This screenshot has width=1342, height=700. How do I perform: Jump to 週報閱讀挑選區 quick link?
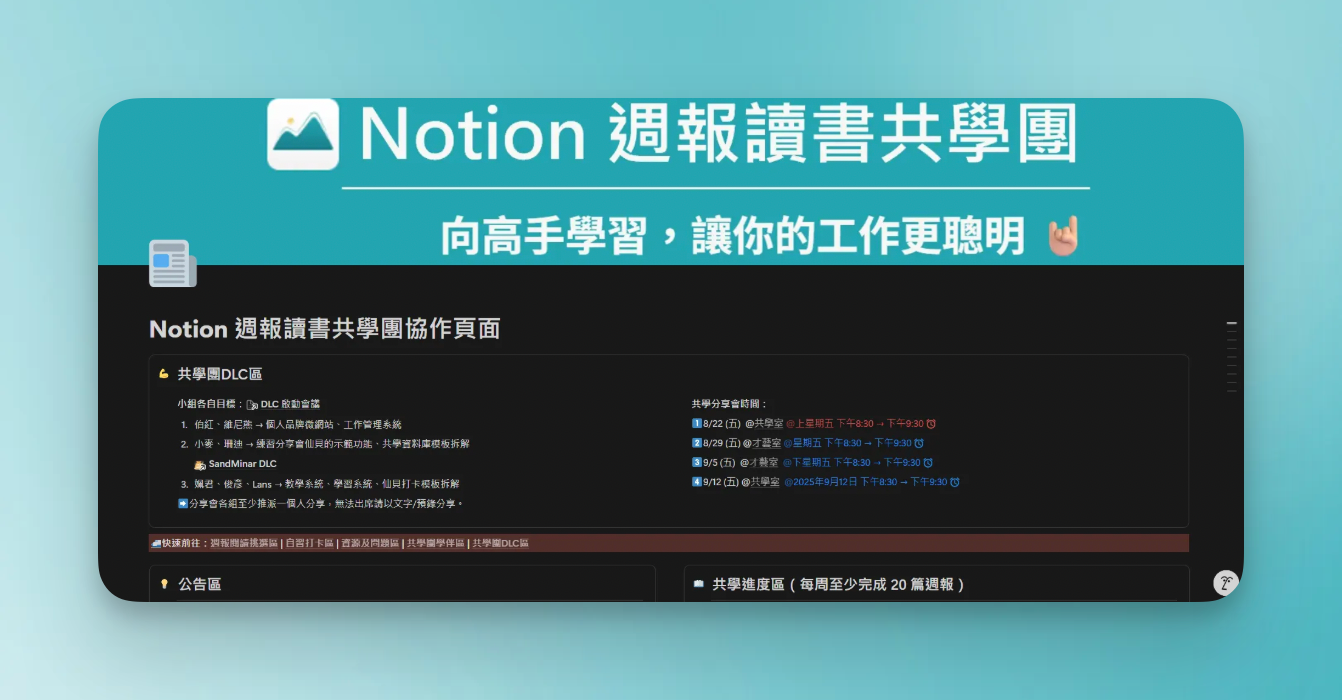(244, 543)
